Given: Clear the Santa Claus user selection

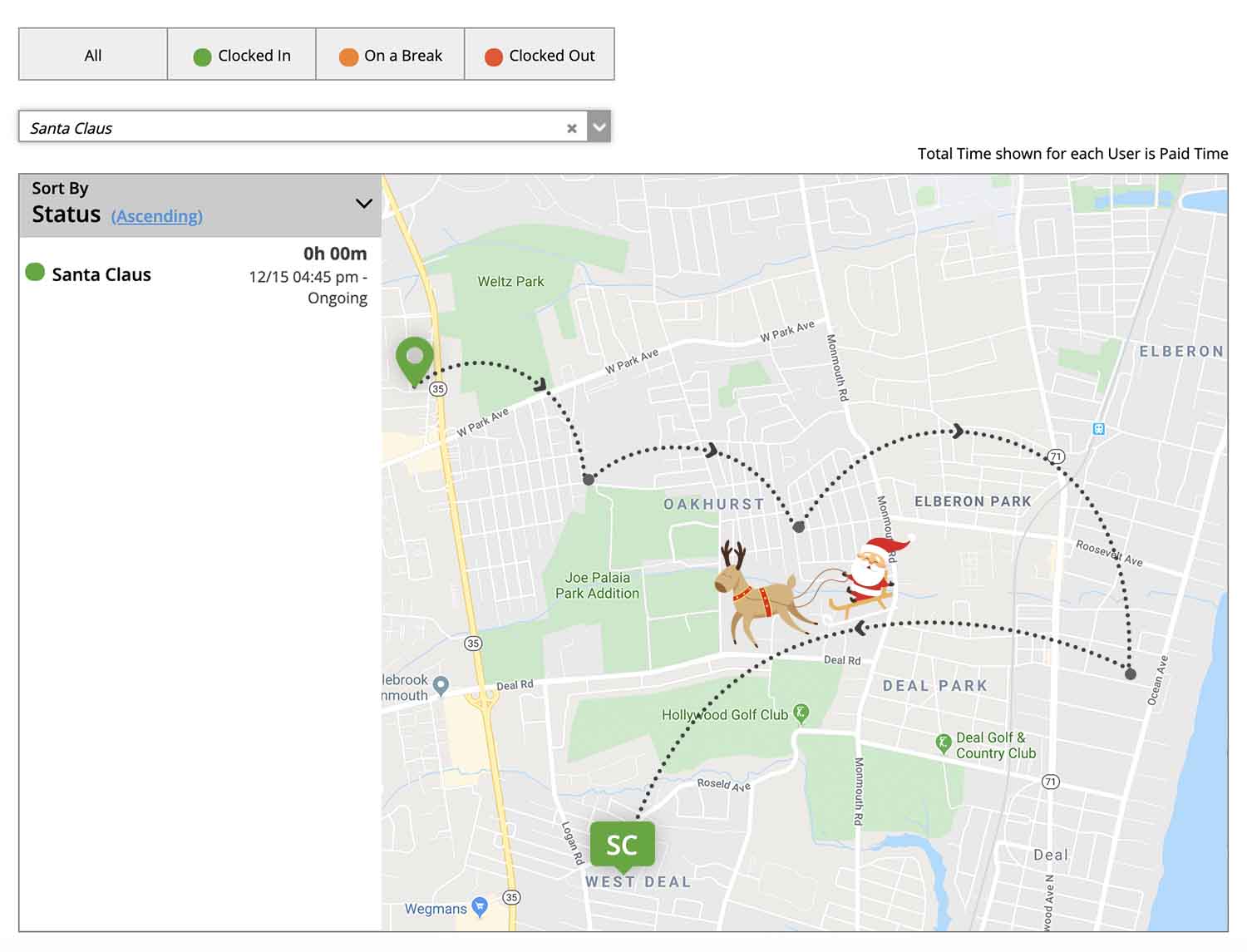Looking at the screenshot, I should [572, 128].
